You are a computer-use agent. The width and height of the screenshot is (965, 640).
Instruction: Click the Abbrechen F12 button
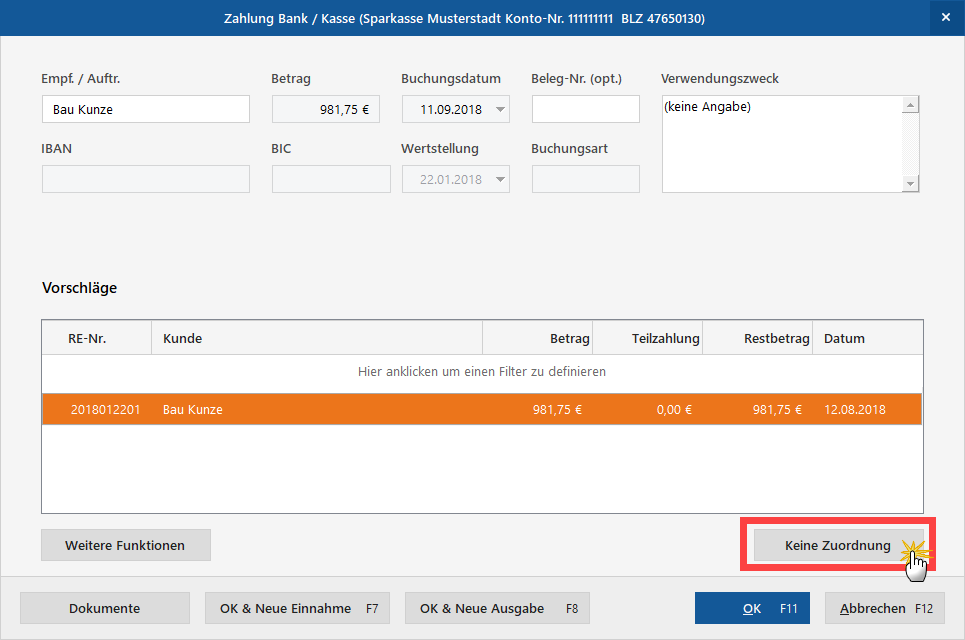tap(885, 608)
